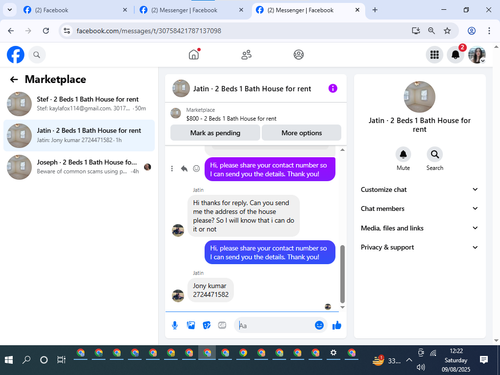Screen dimensions: 500x375
Task: Select message asking for the house address
Action: tap(244, 216)
